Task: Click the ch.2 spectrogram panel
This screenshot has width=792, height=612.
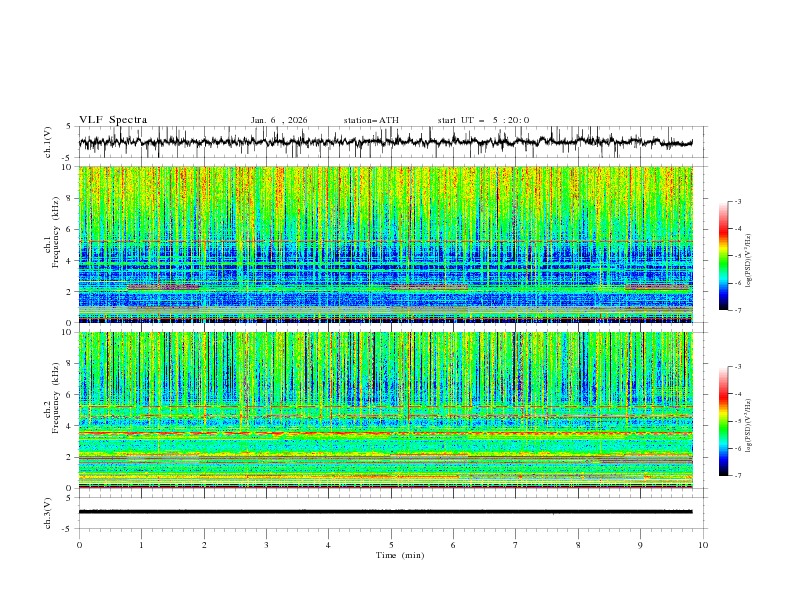Action: (386, 410)
